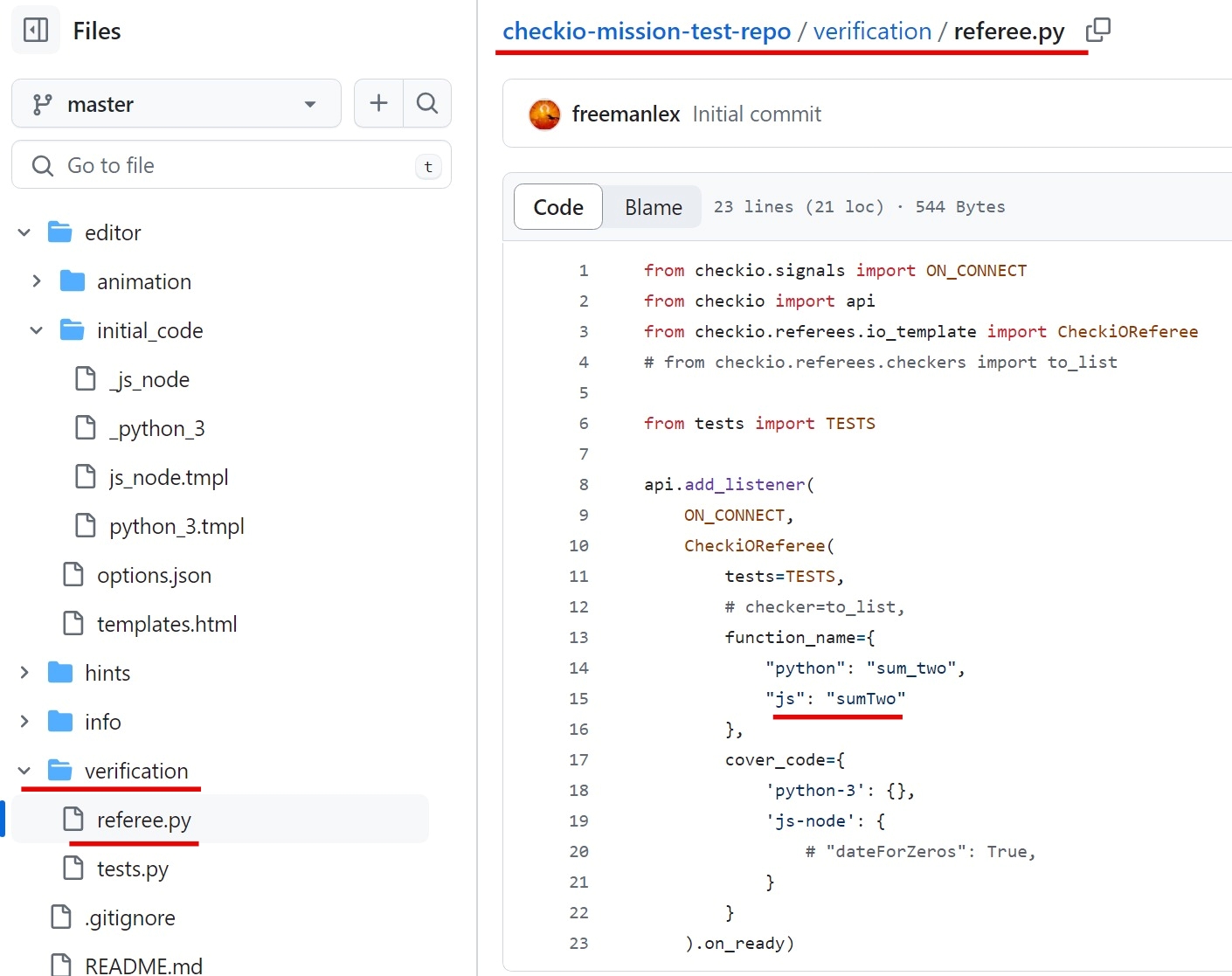Viewport: 1232px width, 976px height.
Task: Select the editor folder icon
Action: pyautogui.click(x=60, y=232)
